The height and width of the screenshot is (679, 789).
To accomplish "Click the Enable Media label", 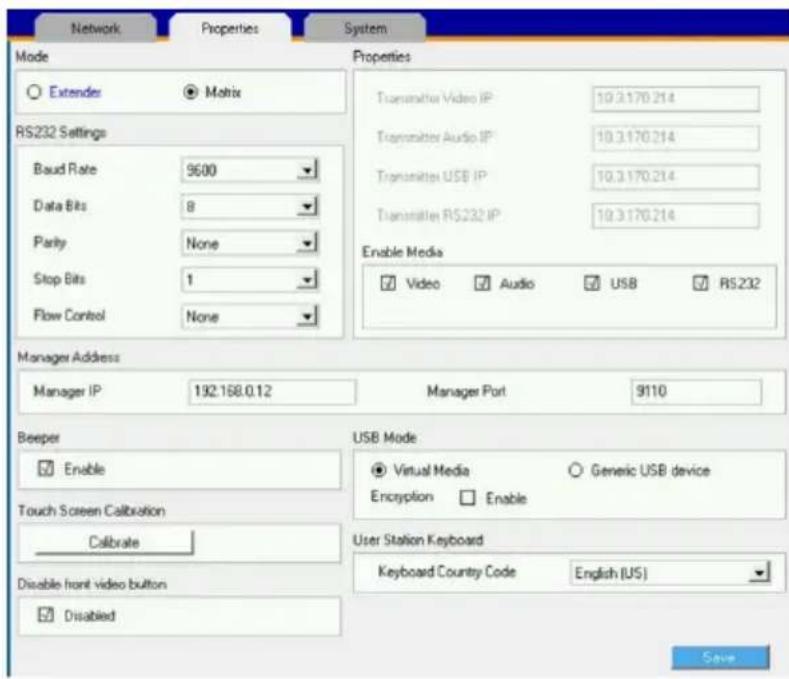I will point(403,252).
